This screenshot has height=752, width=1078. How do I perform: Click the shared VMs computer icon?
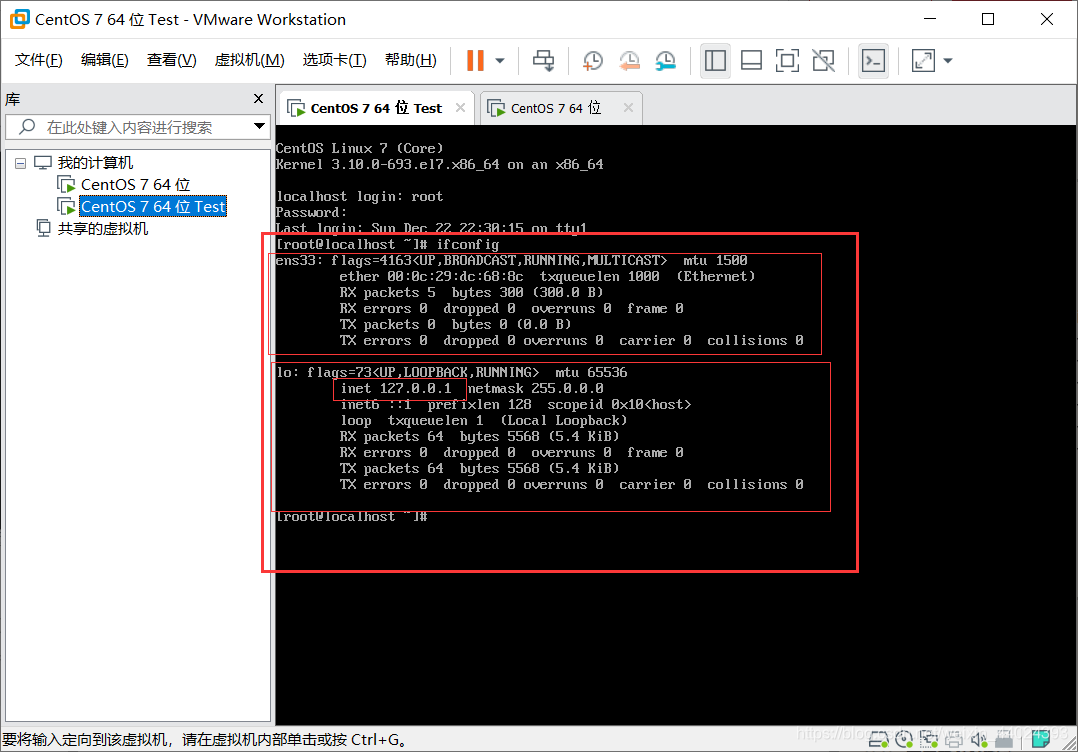click(x=43, y=228)
